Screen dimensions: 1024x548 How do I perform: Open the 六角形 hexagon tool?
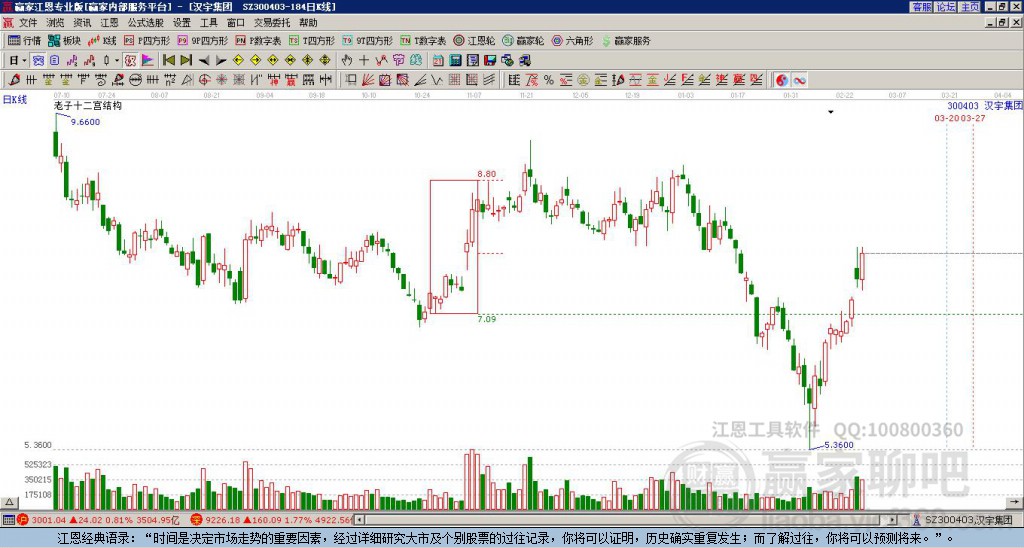click(572, 40)
